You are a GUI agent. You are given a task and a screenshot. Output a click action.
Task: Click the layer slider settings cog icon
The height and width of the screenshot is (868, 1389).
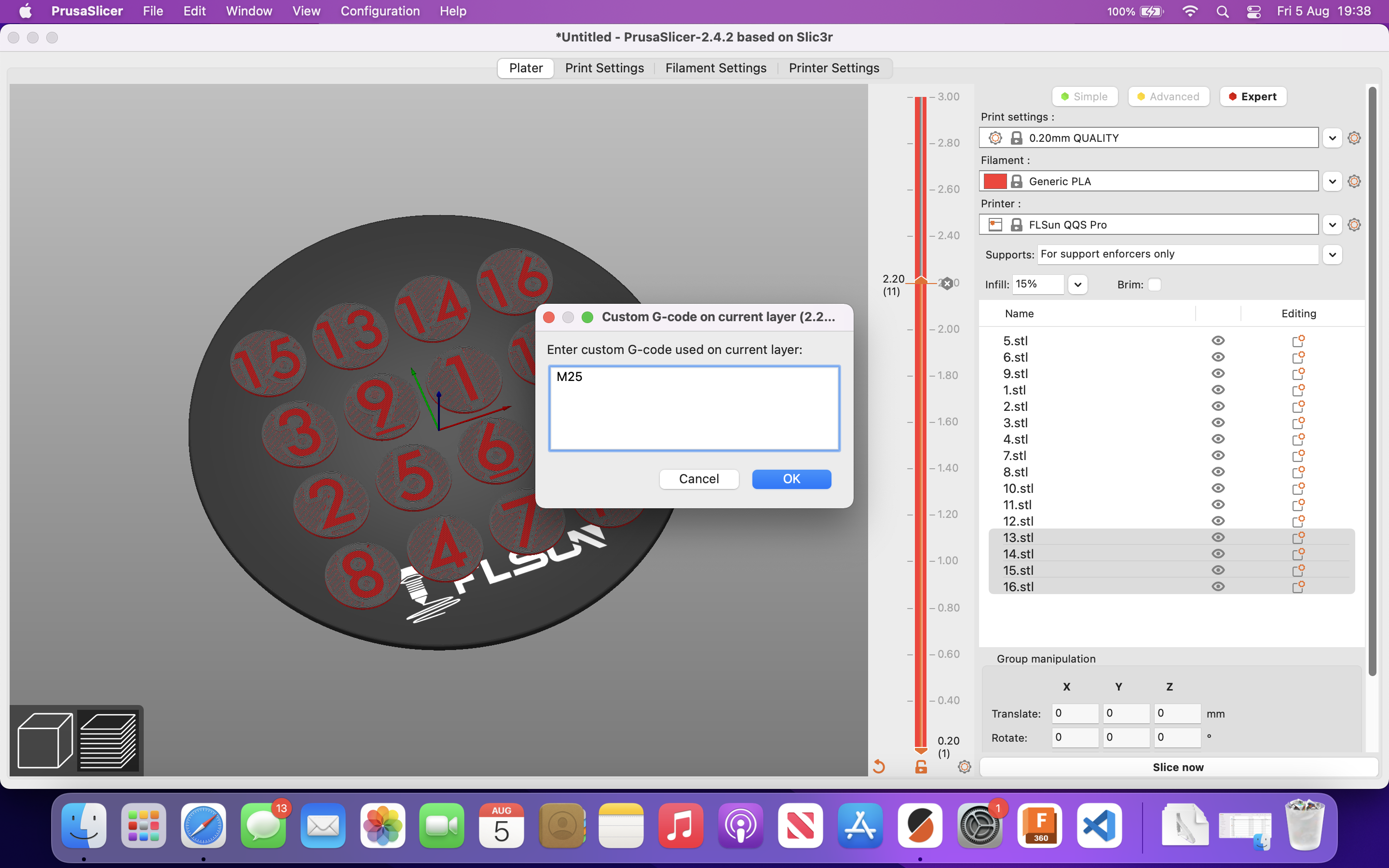point(964,767)
